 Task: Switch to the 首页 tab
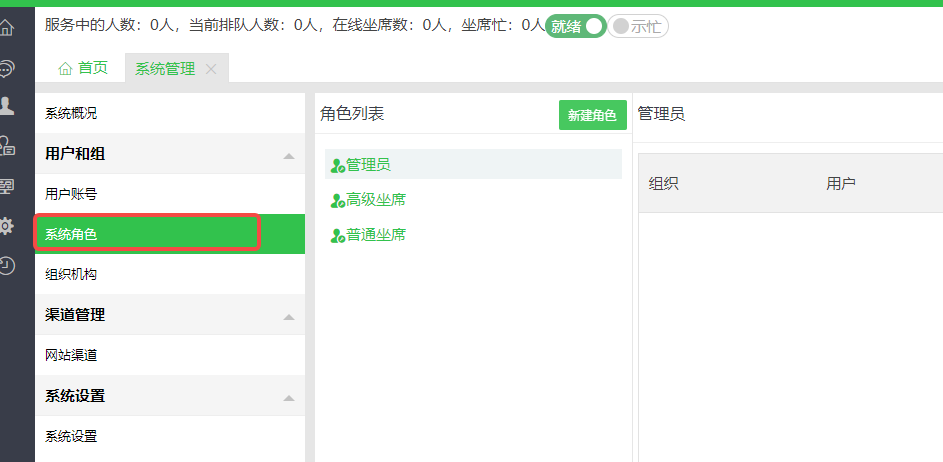coord(83,68)
